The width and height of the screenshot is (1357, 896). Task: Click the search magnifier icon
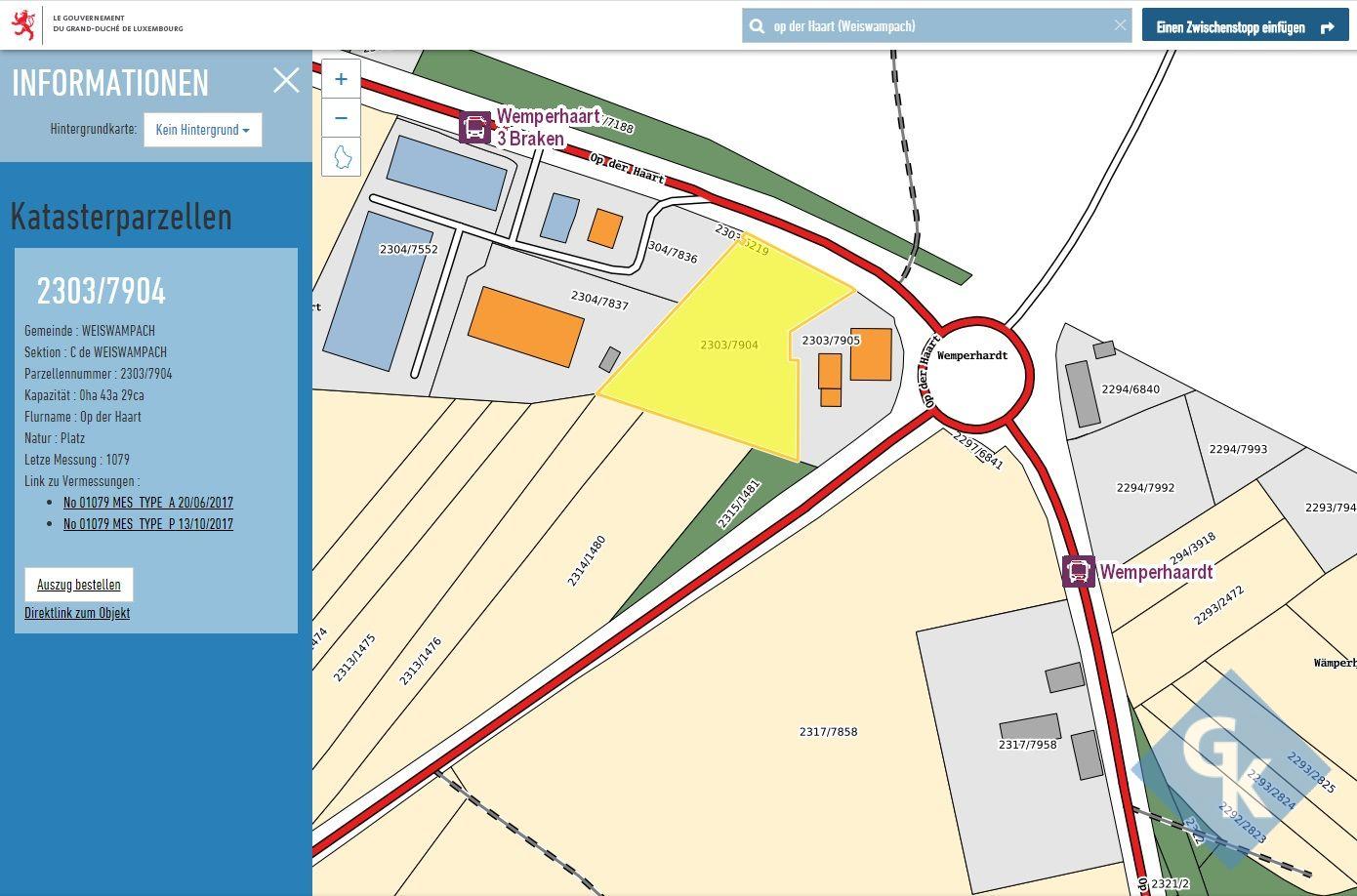[x=757, y=26]
